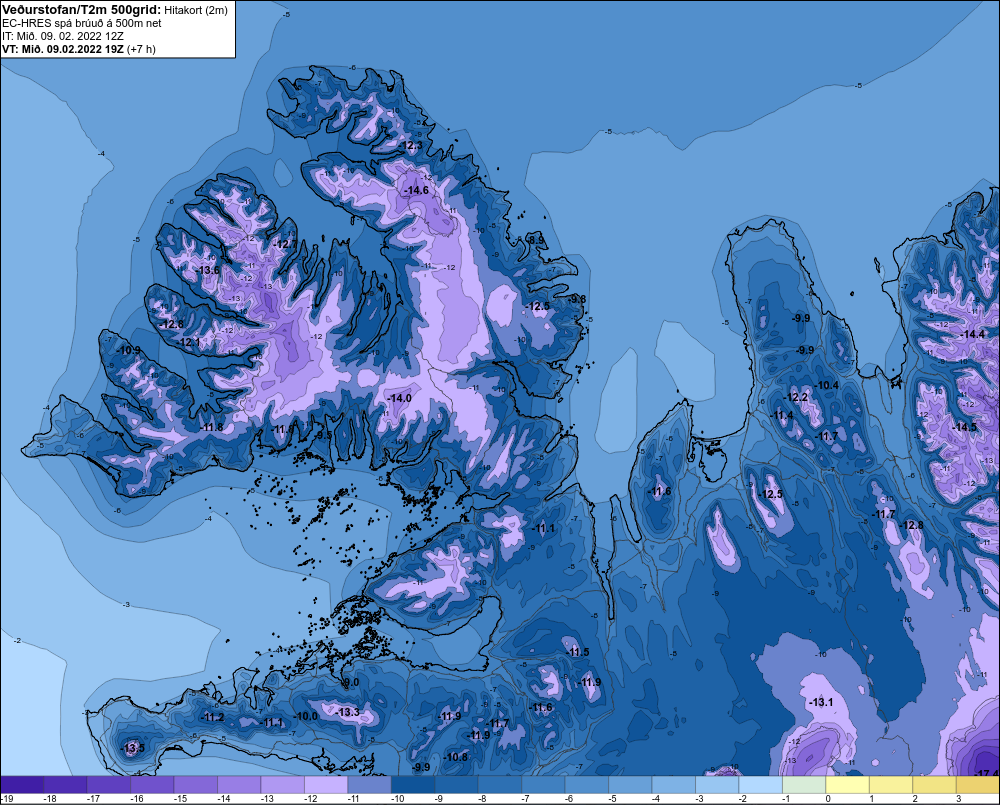Select the -8.9 coastal temperature label
This screenshot has width=1000, height=805.
pos(536,240)
